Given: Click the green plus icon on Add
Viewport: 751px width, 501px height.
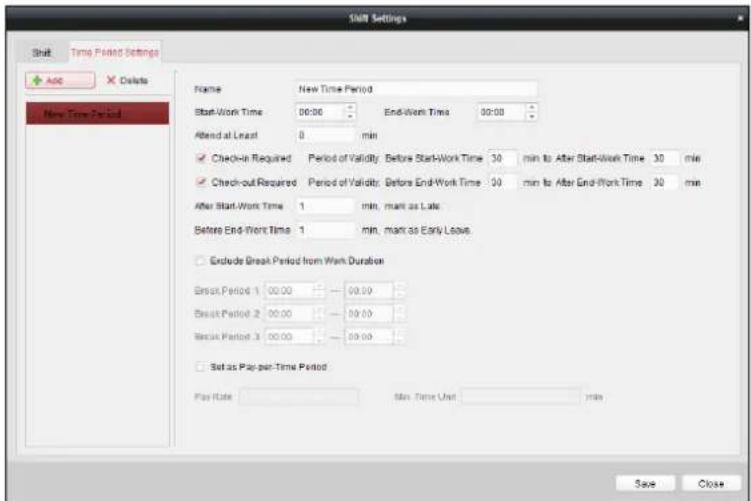Looking at the screenshot, I should click(37, 80).
